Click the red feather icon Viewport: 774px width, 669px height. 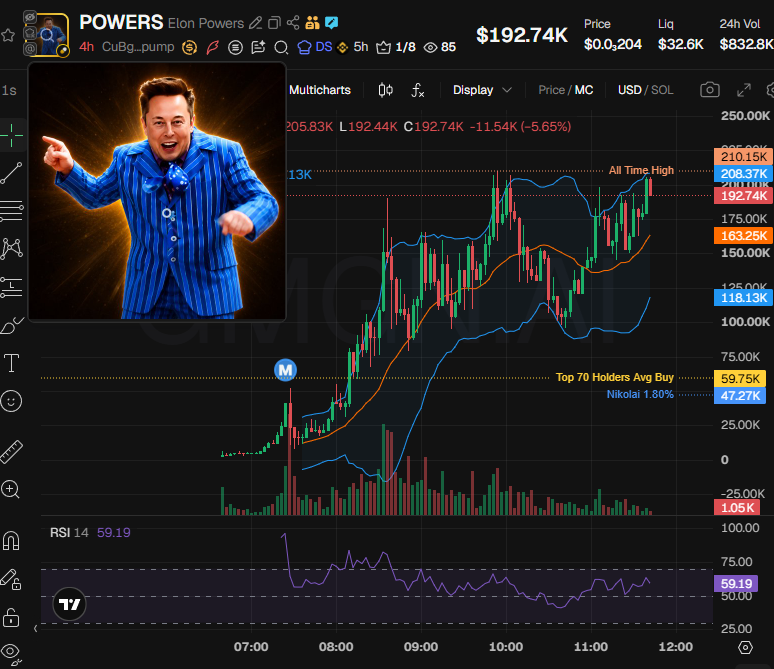point(212,47)
